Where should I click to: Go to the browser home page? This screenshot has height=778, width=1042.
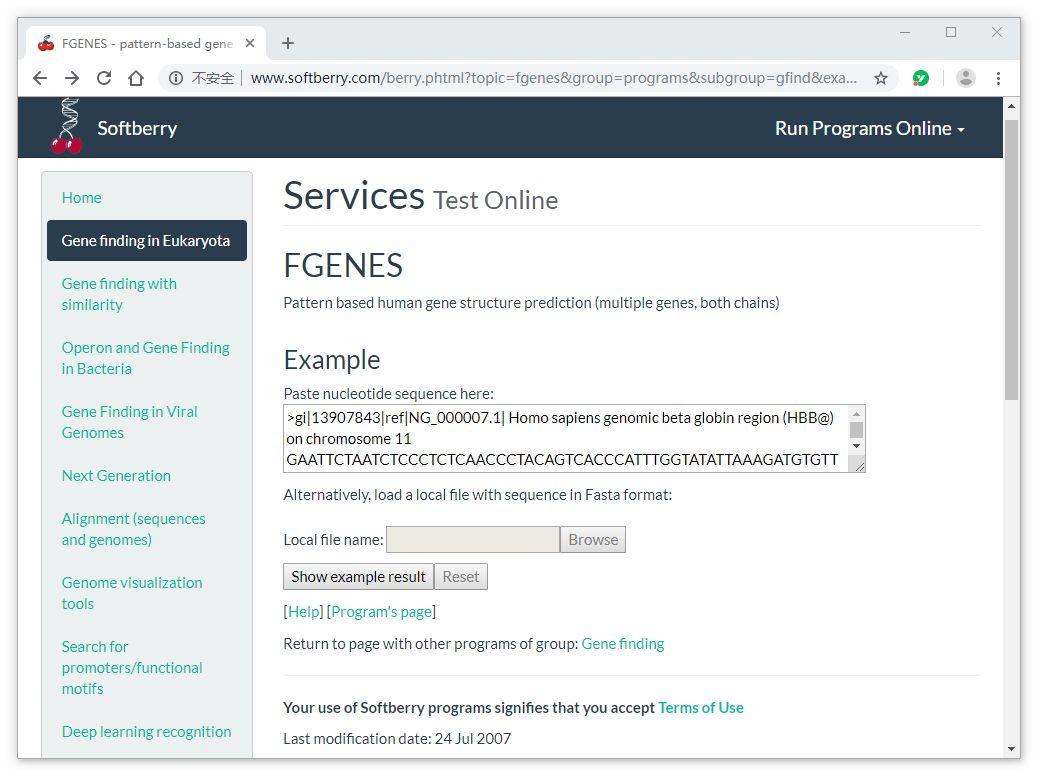[136, 78]
